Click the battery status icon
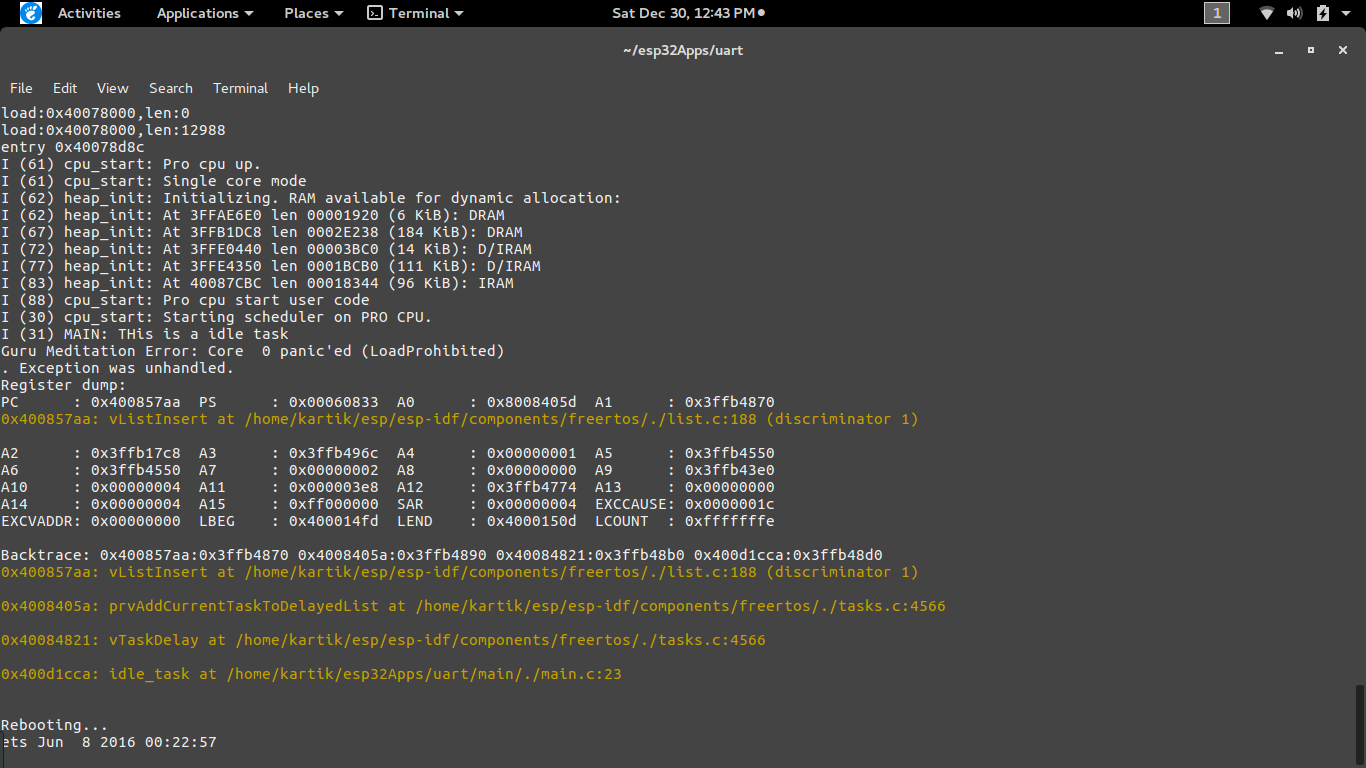The image size is (1366, 768). tap(1323, 13)
